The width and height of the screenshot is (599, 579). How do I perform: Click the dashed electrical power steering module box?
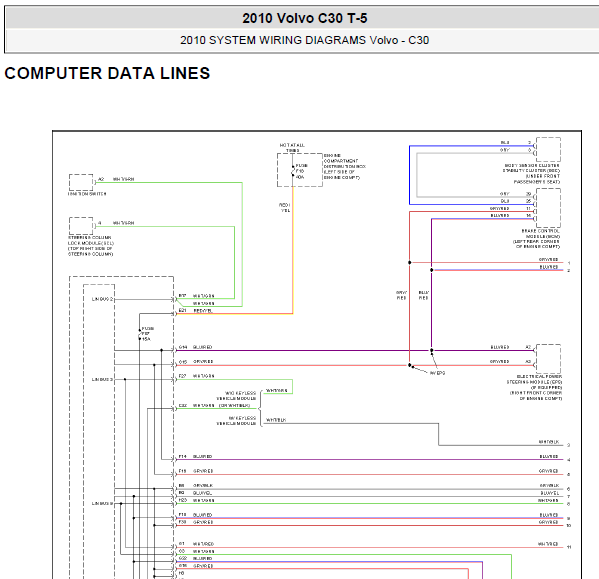click(549, 359)
